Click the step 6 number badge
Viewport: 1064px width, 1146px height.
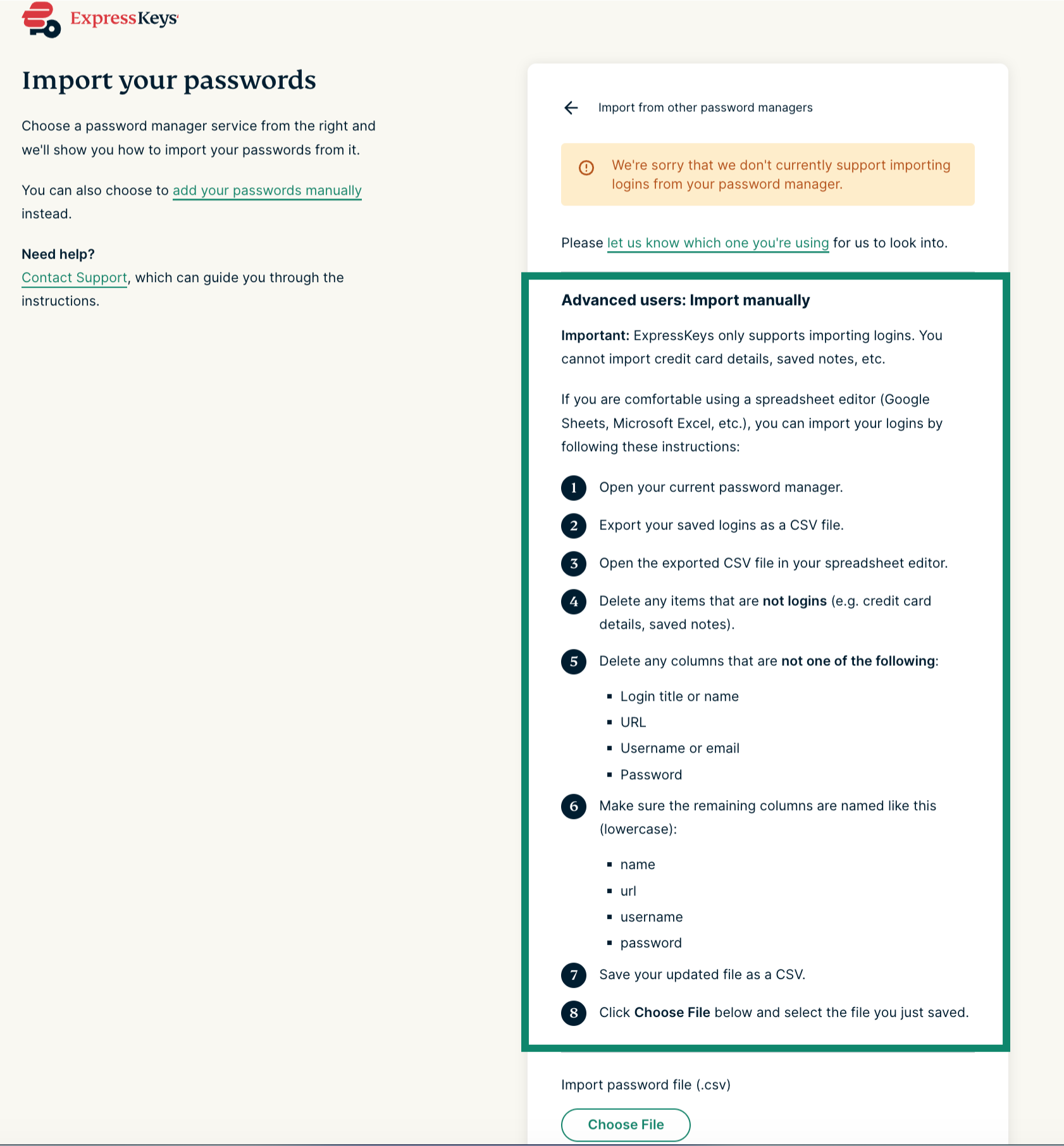point(574,806)
